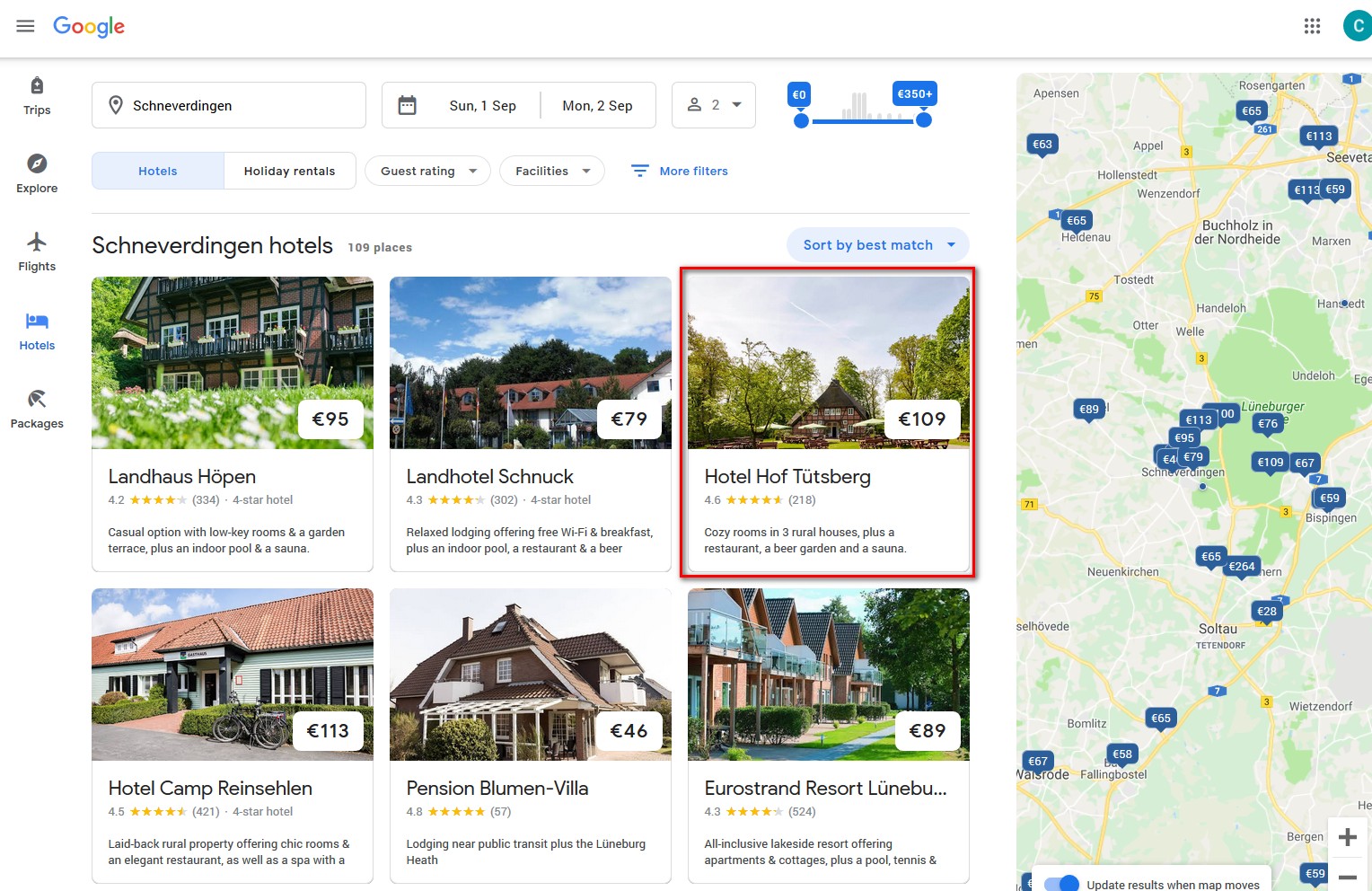Disable 'Update results when map moves'

click(x=1061, y=884)
